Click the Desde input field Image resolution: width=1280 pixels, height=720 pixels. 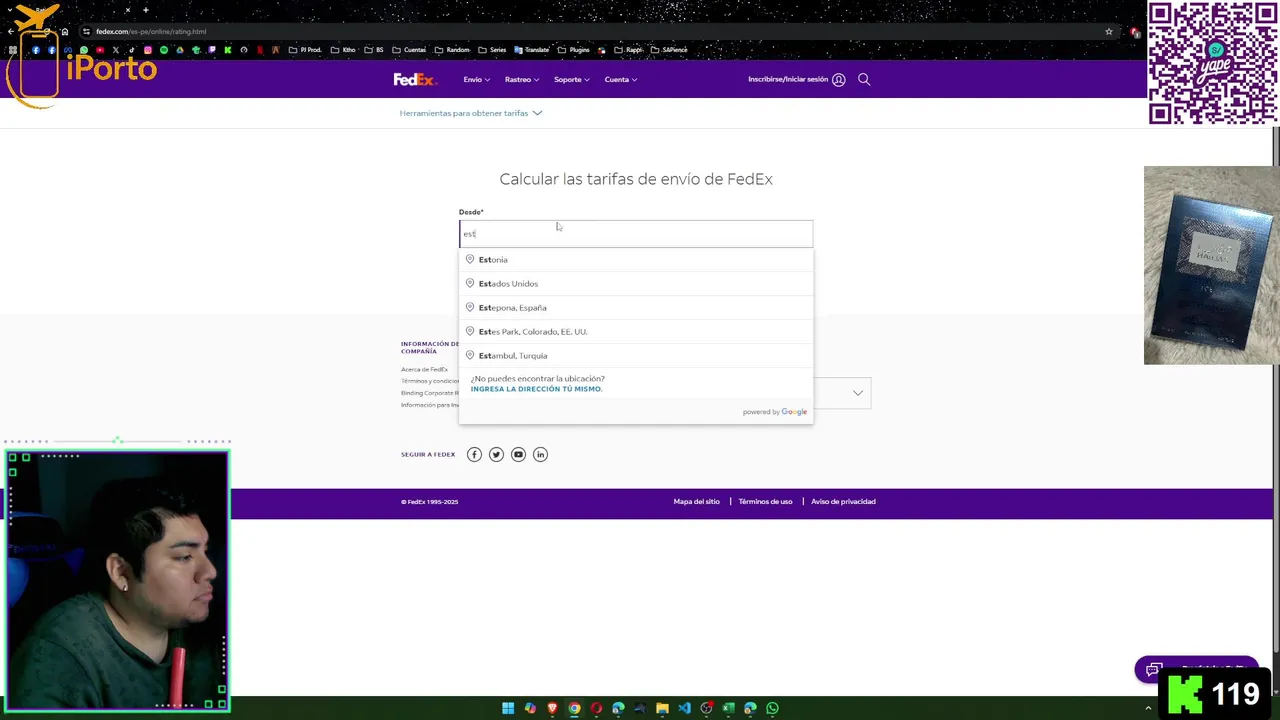[636, 234]
